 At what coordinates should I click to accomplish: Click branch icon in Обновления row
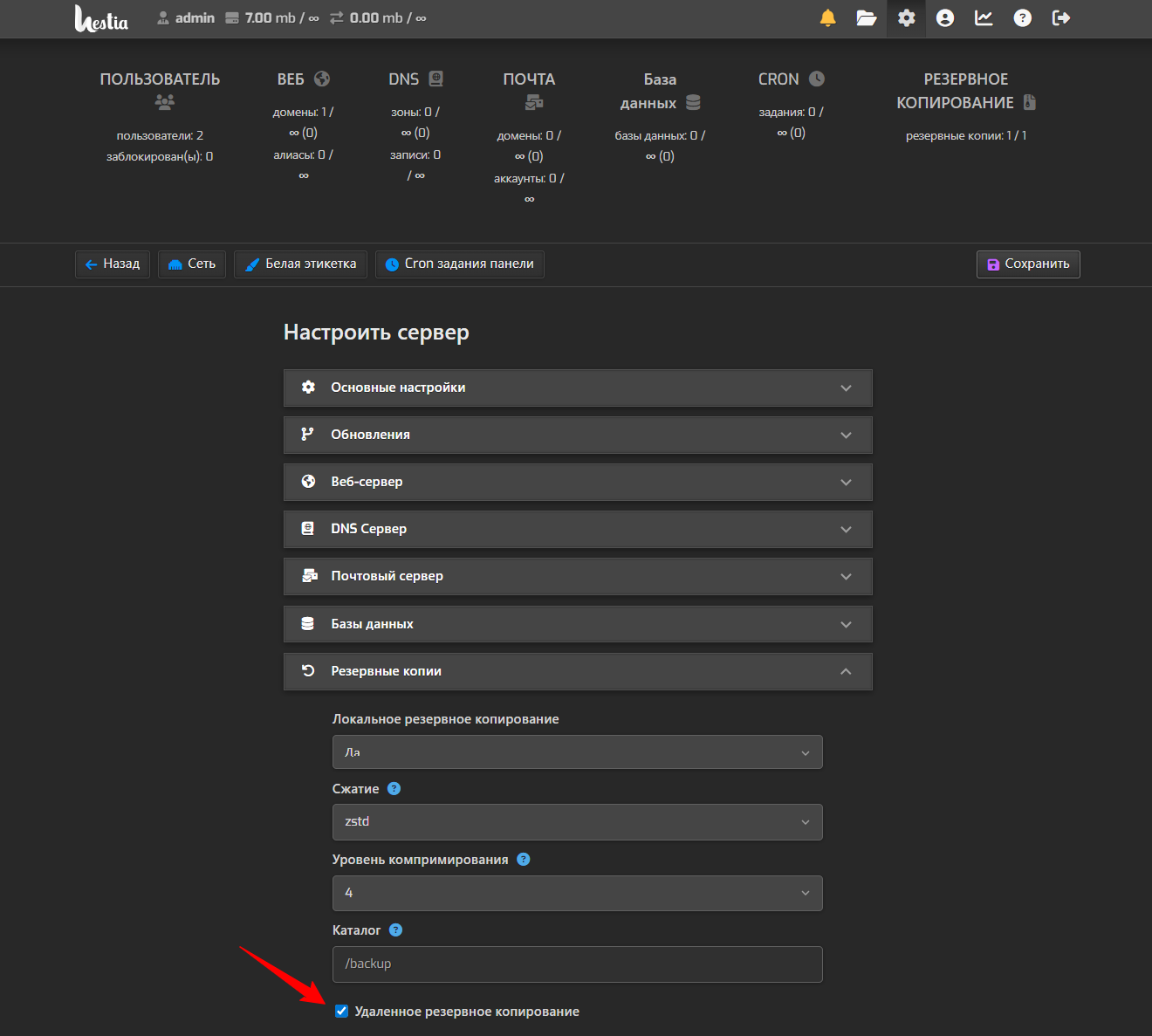(307, 434)
